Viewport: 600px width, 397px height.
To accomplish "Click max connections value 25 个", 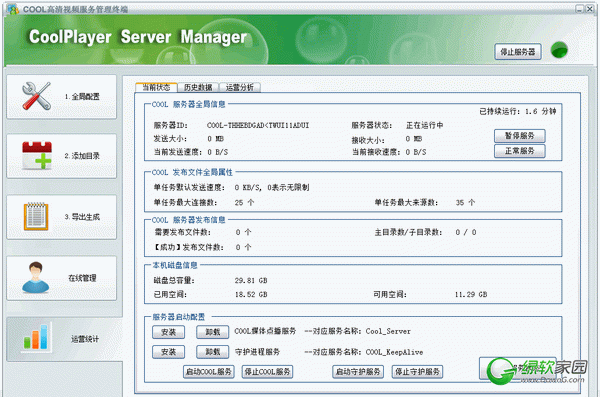I will click(244, 203).
